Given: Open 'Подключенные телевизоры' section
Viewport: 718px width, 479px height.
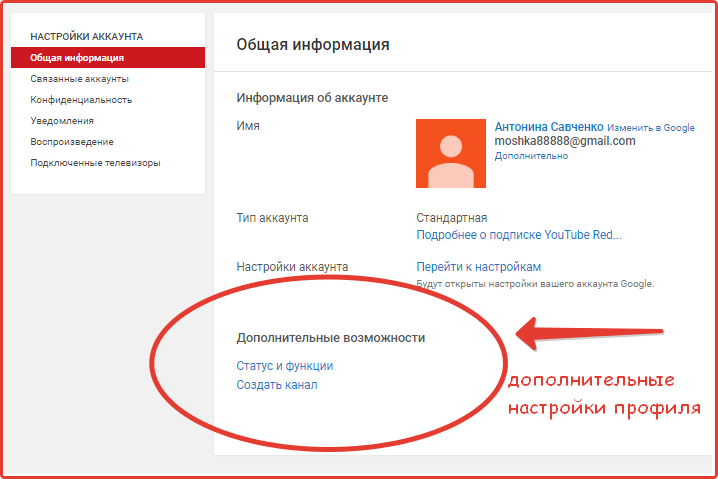Looking at the screenshot, I should 95,163.
